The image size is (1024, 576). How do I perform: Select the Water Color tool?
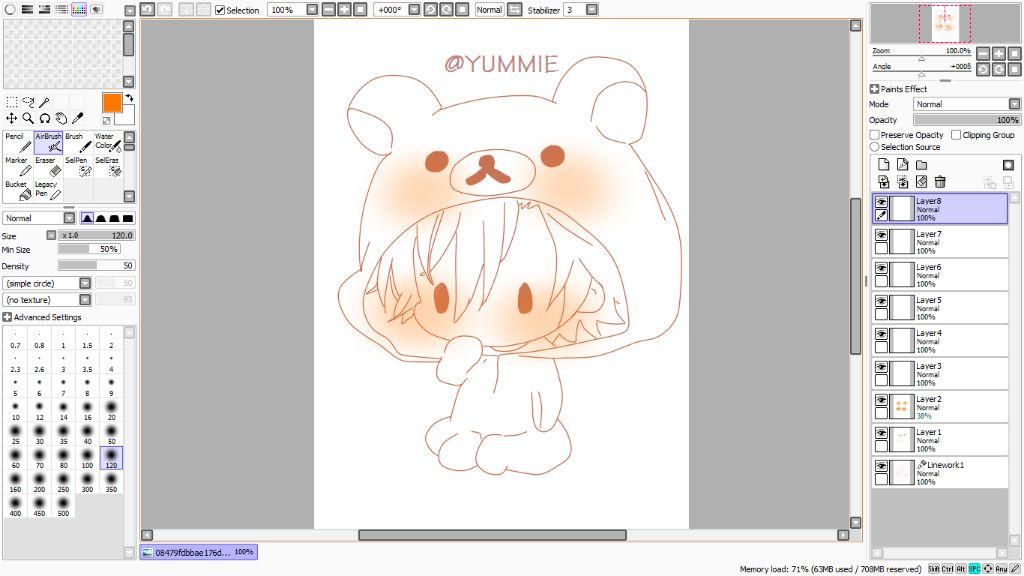pyautogui.click(x=108, y=142)
